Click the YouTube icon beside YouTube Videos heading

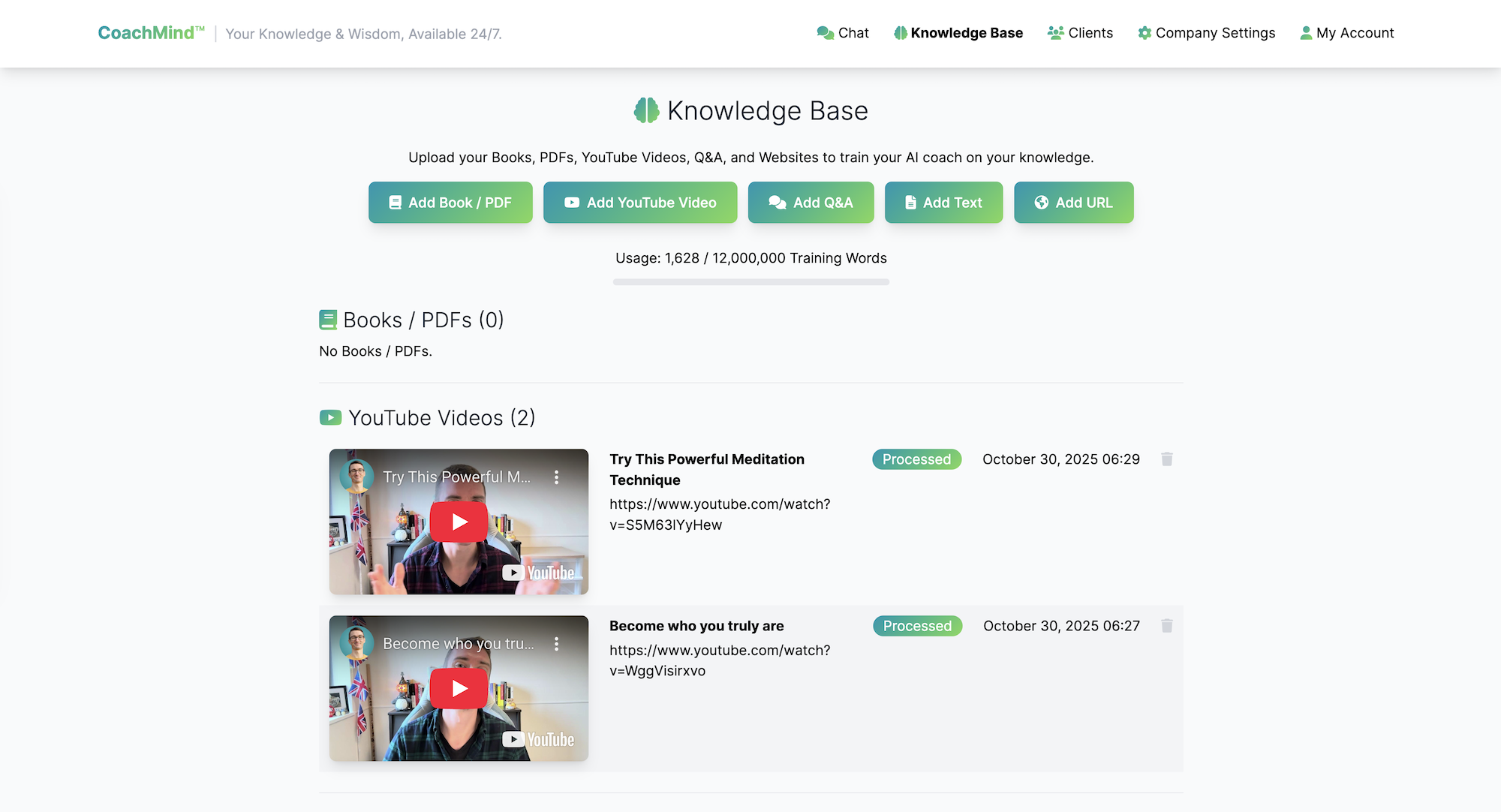pyautogui.click(x=330, y=417)
